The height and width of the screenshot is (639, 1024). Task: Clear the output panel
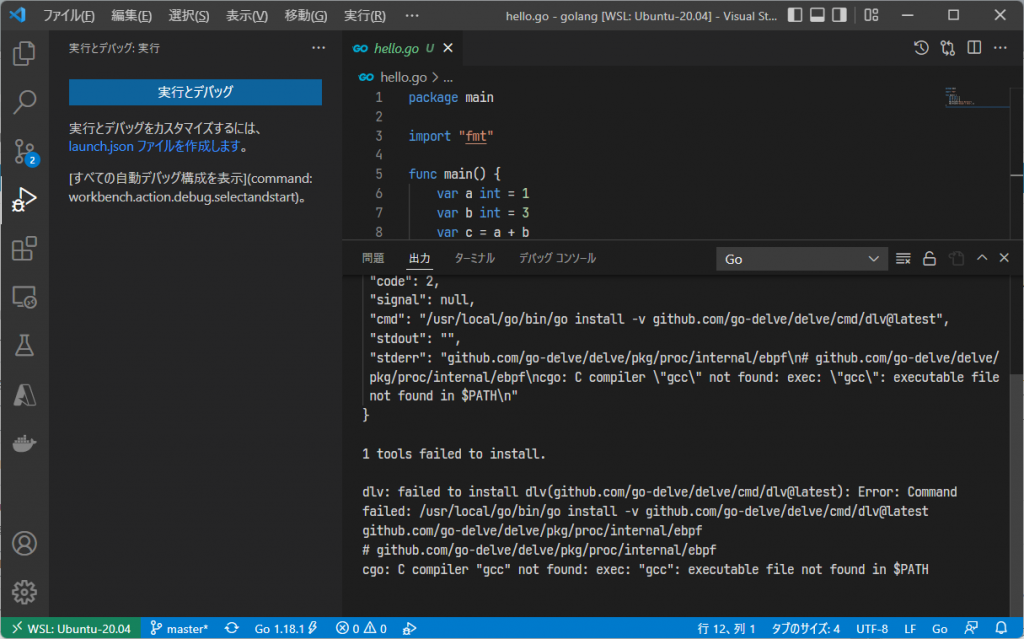[903, 259]
